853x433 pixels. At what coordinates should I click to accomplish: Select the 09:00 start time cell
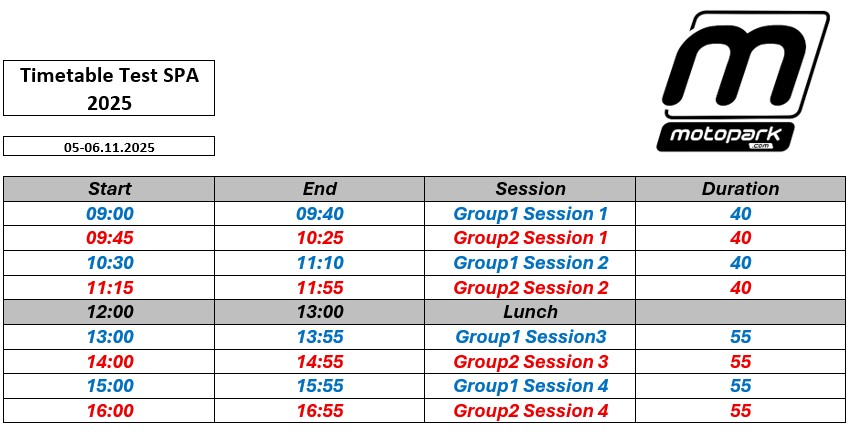109,214
